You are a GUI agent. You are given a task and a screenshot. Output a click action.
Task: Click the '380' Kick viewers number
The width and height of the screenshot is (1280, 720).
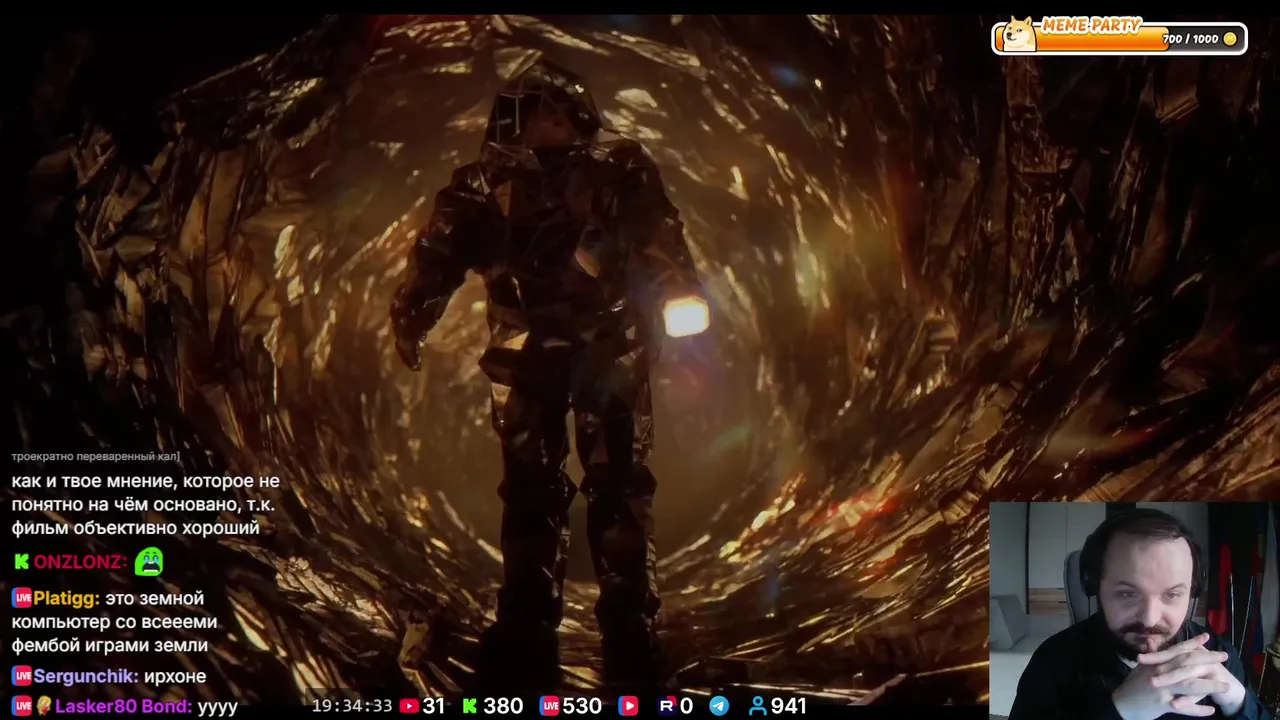tap(503, 706)
